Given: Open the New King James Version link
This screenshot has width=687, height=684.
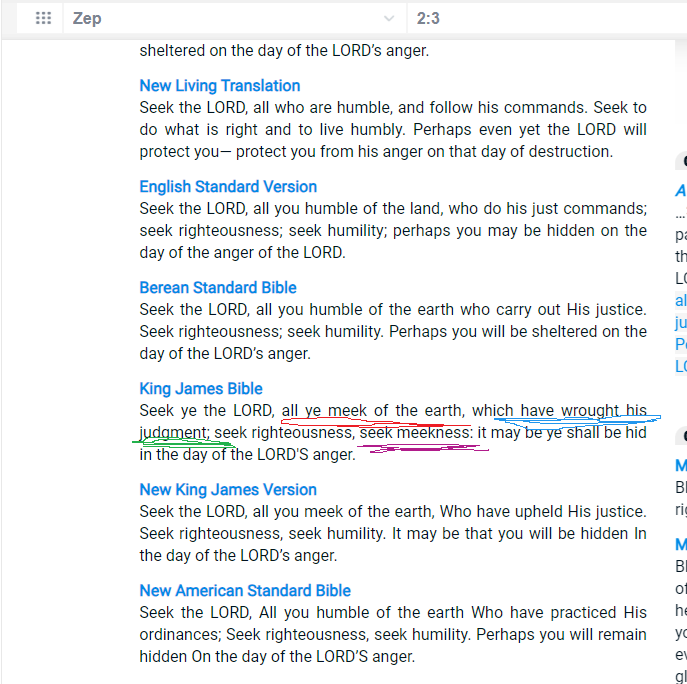Looking at the screenshot, I should pyautogui.click(x=228, y=489).
